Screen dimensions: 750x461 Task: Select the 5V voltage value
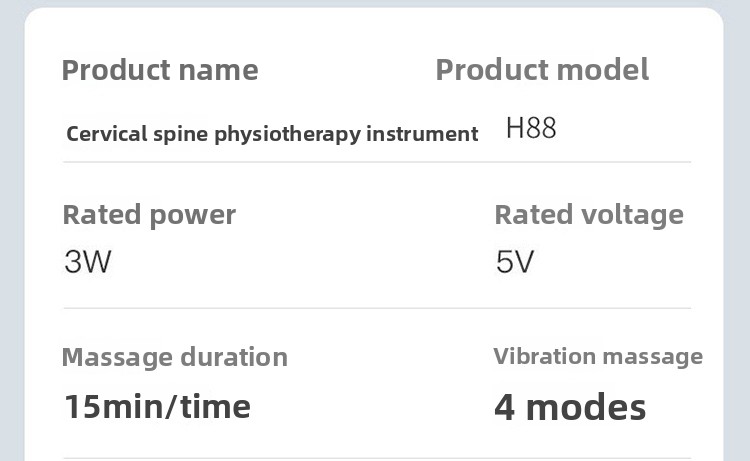(x=515, y=262)
